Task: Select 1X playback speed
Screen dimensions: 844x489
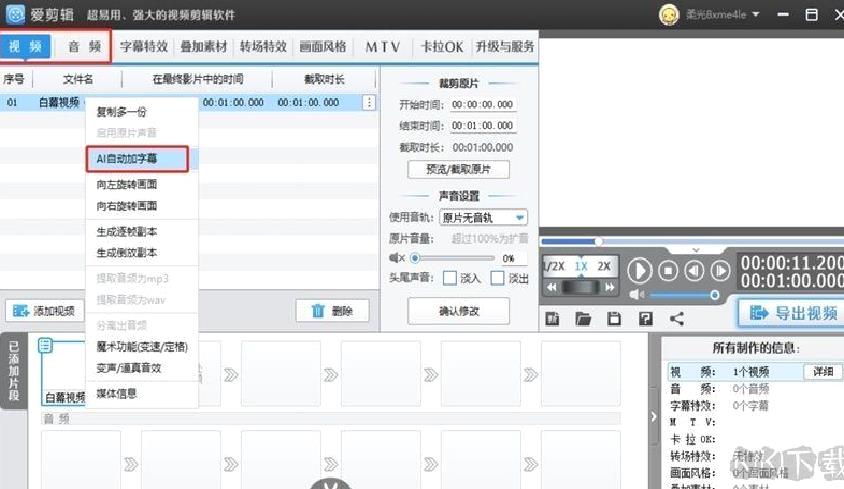Action: click(581, 266)
